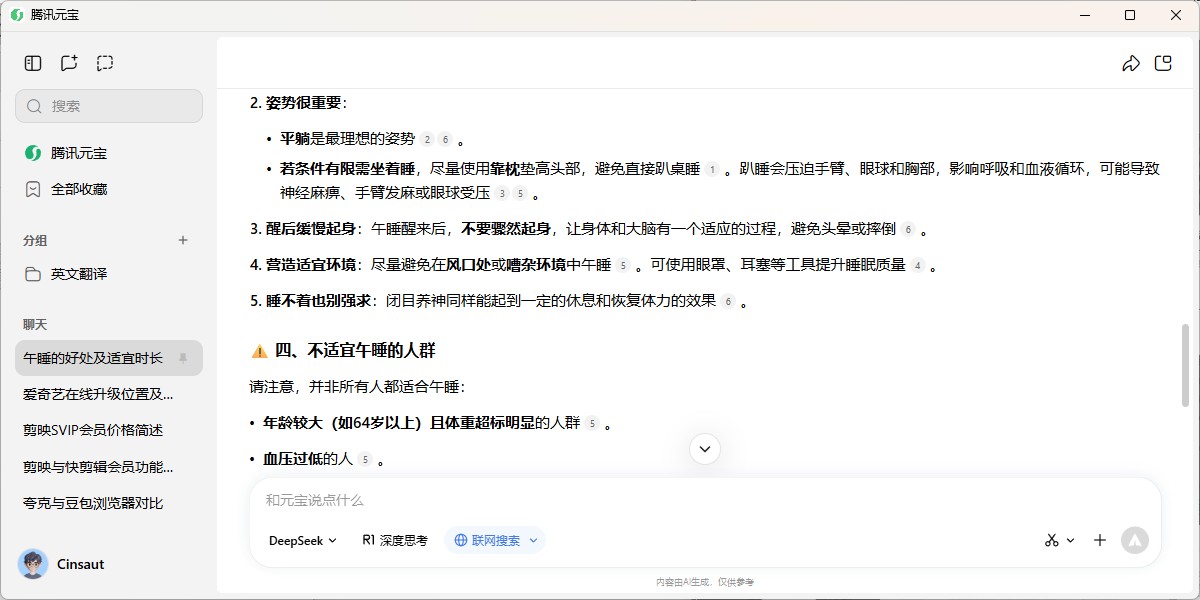
Task: Click the plus attachment icon in input bar
Action: click(x=1100, y=540)
